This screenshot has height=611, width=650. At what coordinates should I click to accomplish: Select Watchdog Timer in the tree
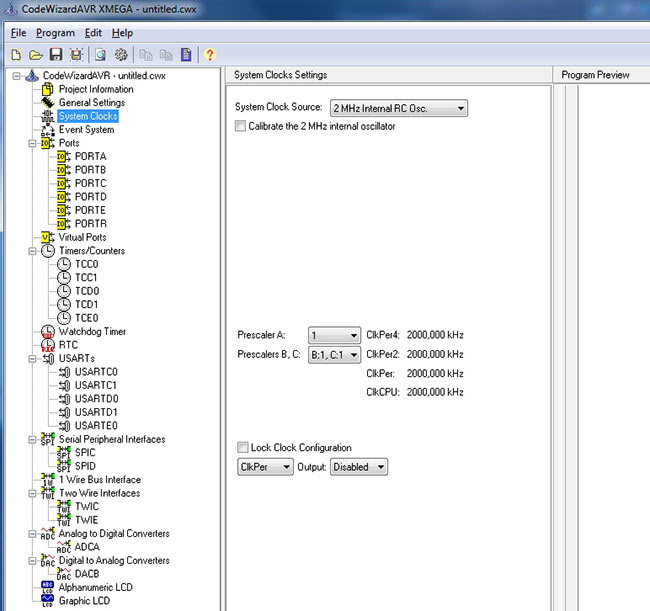coord(92,331)
